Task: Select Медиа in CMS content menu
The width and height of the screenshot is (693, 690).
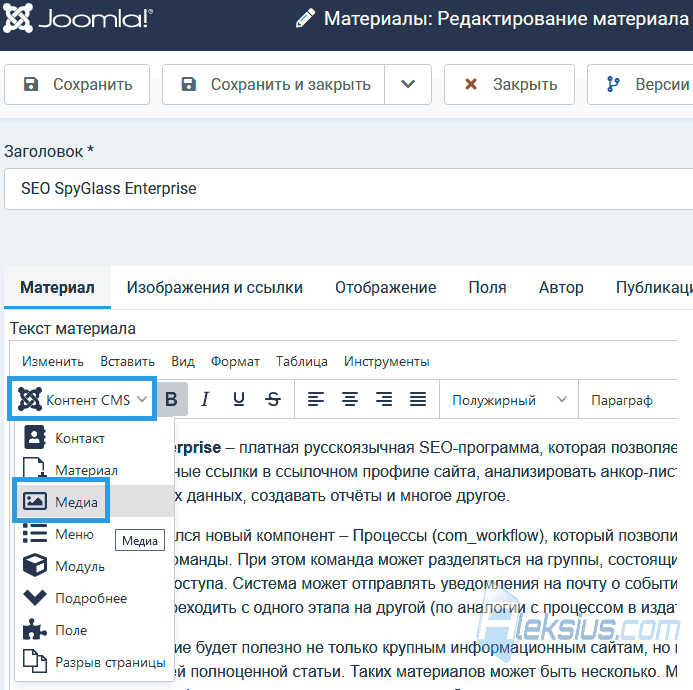Action: [95, 501]
